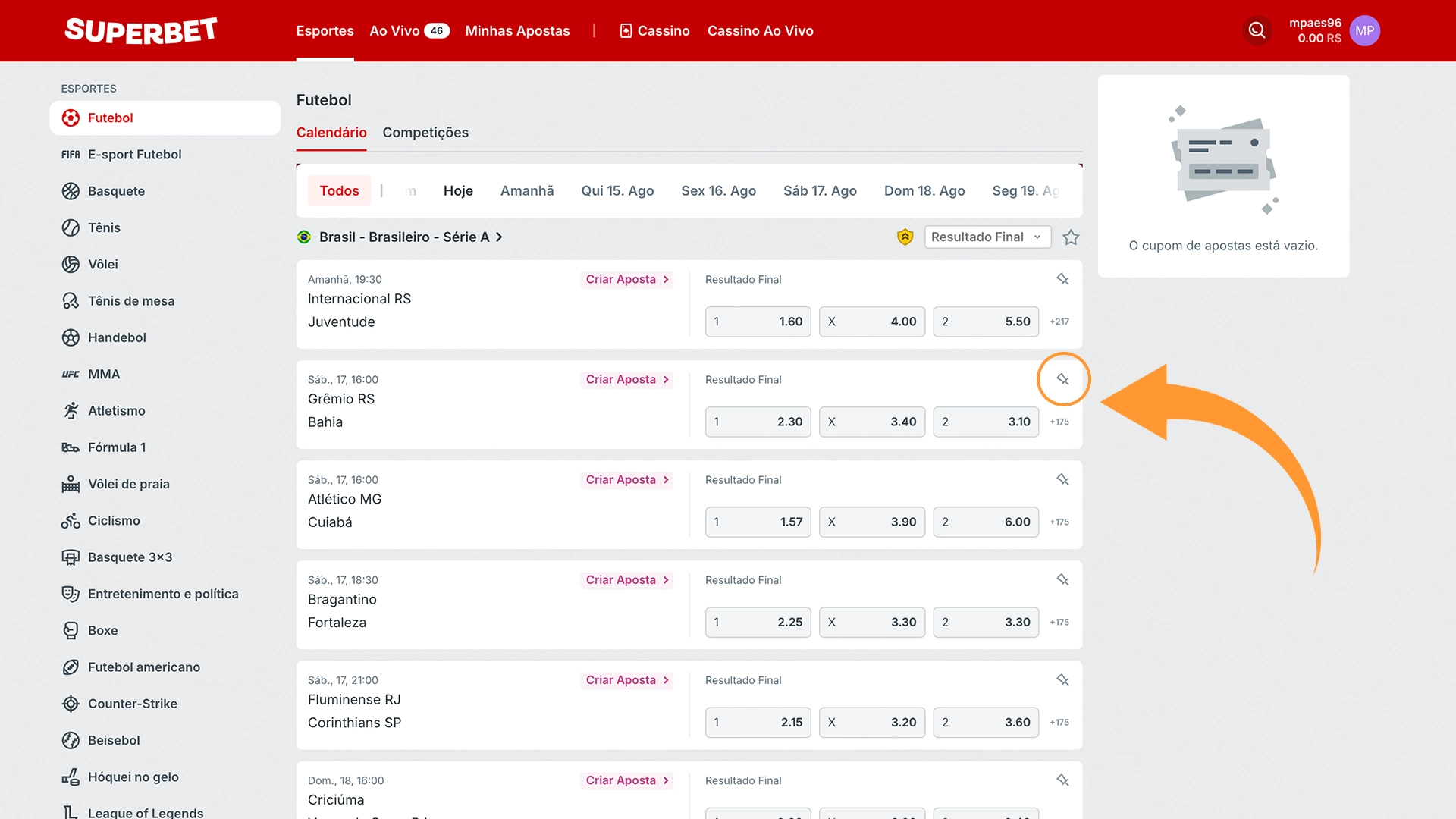Pin the Internacional RS vs Juventude match

point(1062,279)
